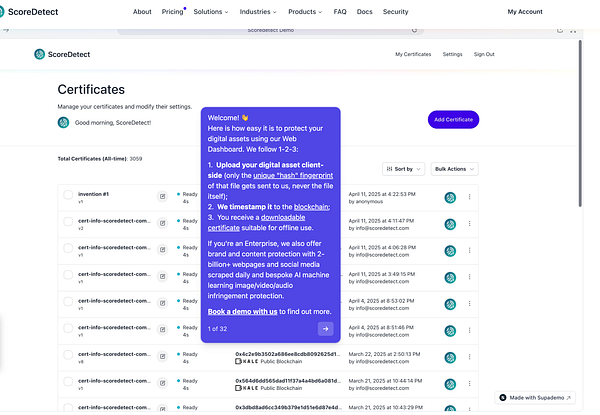
Task: Click the avatar icon in the March 22 row
Action: pos(450,358)
